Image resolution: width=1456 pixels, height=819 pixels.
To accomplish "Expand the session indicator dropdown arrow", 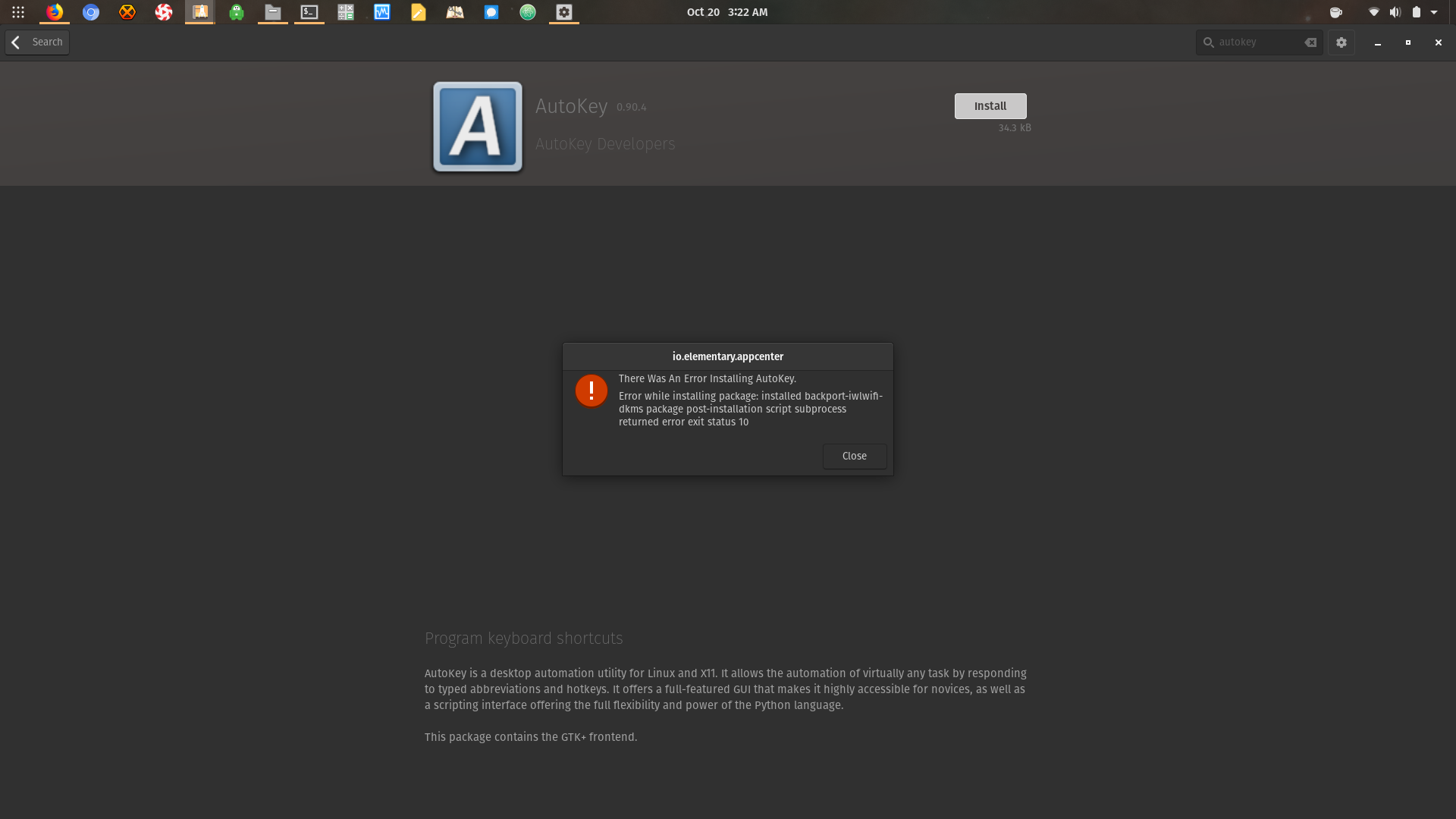I will coord(1435,12).
